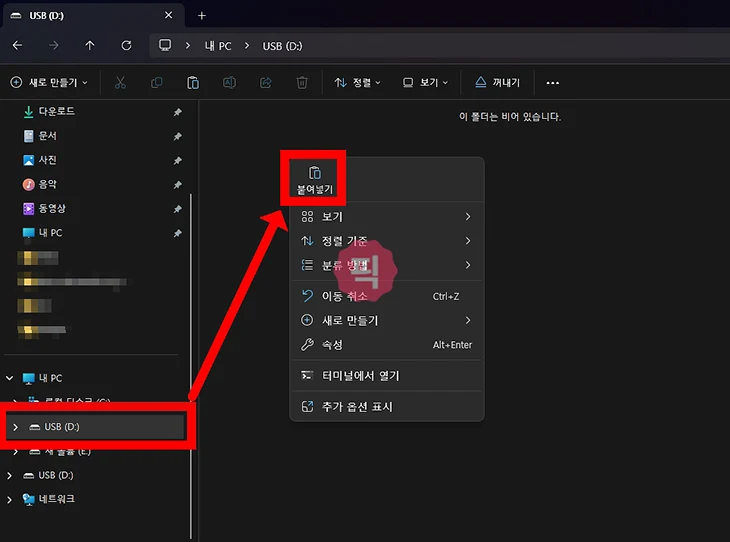Click the Rename icon in toolbar
The height and width of the screenshot is (542, 730).
point(229,83)
